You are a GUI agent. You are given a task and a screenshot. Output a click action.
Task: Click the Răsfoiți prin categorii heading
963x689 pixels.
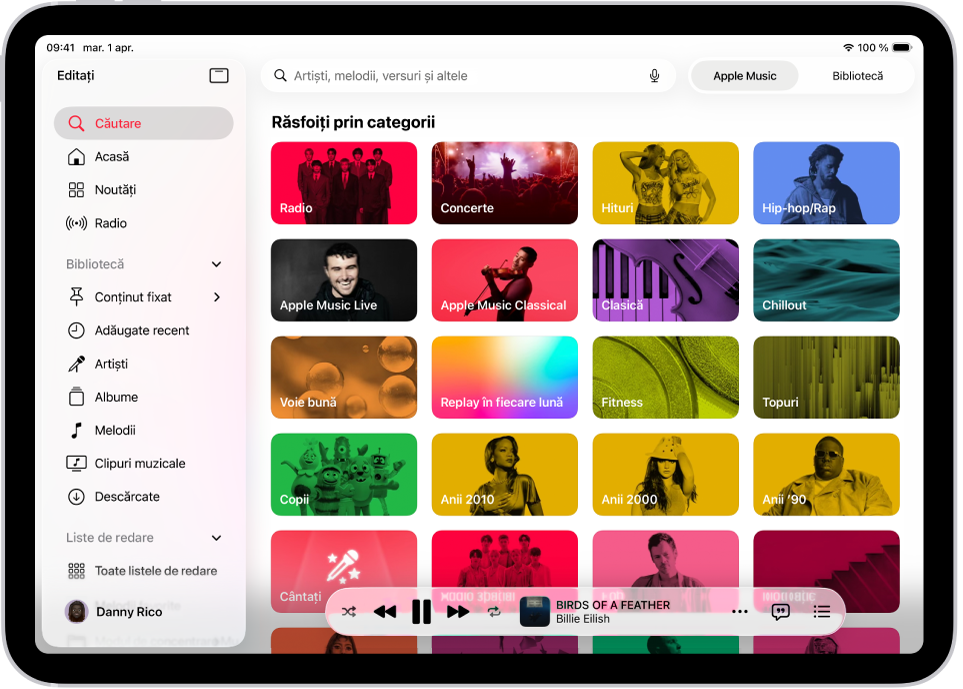click(353, 122)
